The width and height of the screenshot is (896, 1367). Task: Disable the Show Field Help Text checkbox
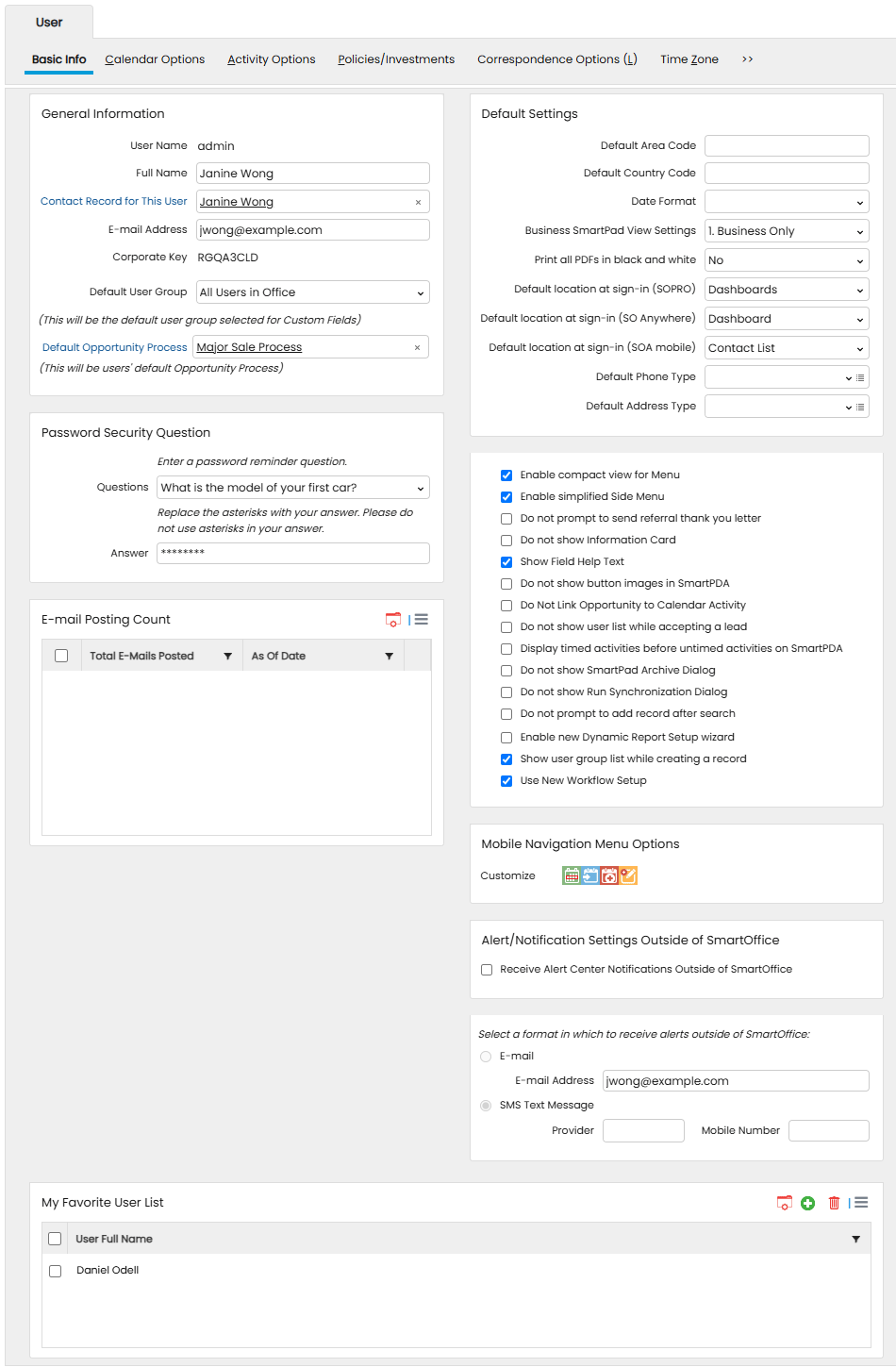click(x=506, y=562)
